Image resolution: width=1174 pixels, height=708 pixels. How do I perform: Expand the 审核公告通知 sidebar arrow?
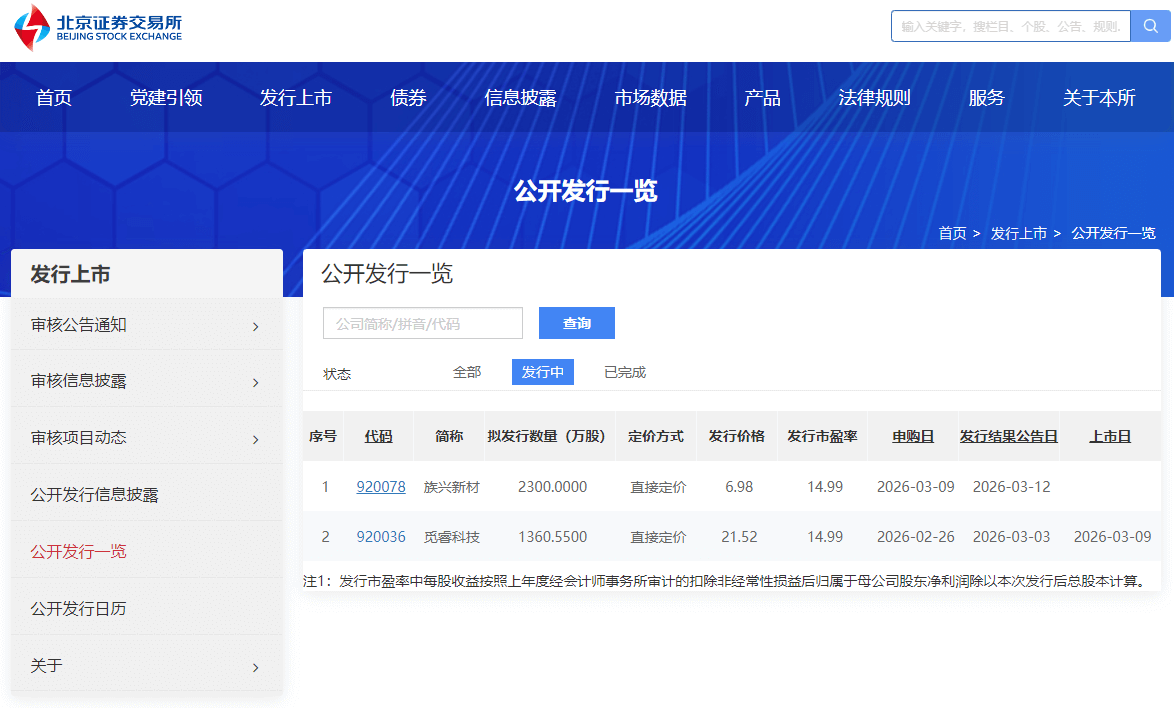tap(256, 326)
